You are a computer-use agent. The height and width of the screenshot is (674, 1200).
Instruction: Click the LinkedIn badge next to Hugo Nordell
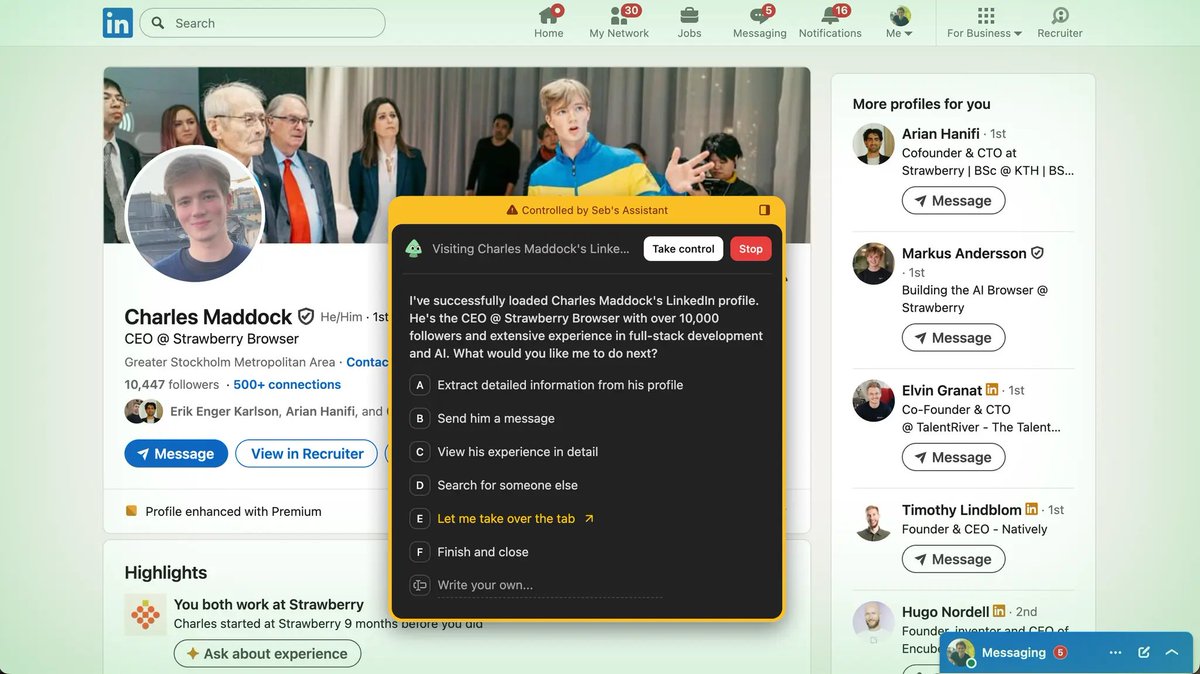tap(999, 611)
